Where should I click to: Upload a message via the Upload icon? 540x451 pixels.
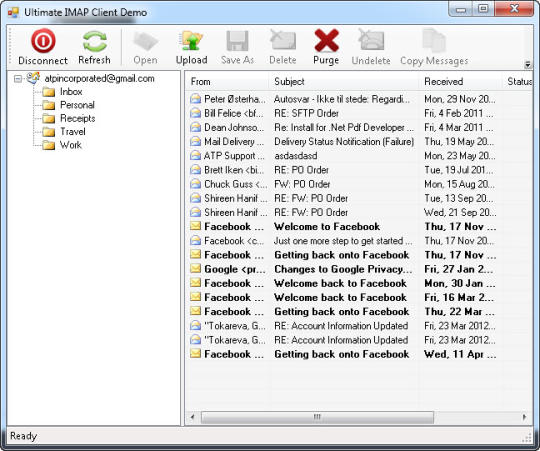[191, 41]
